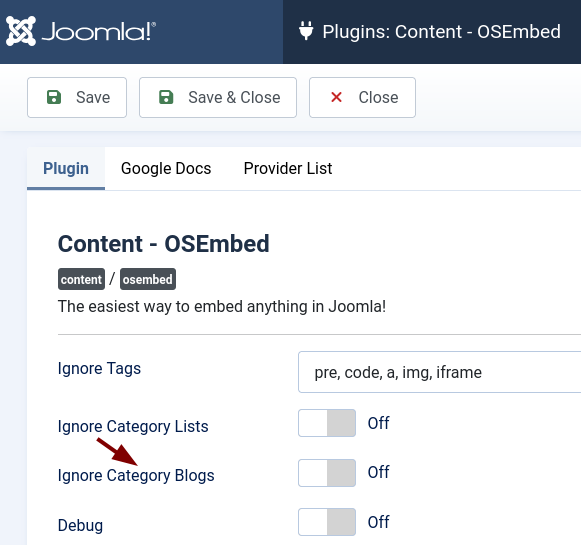The image size is (581, 545).
Task: Click the green floppy icon on Save
Action: tap(54, 97)
